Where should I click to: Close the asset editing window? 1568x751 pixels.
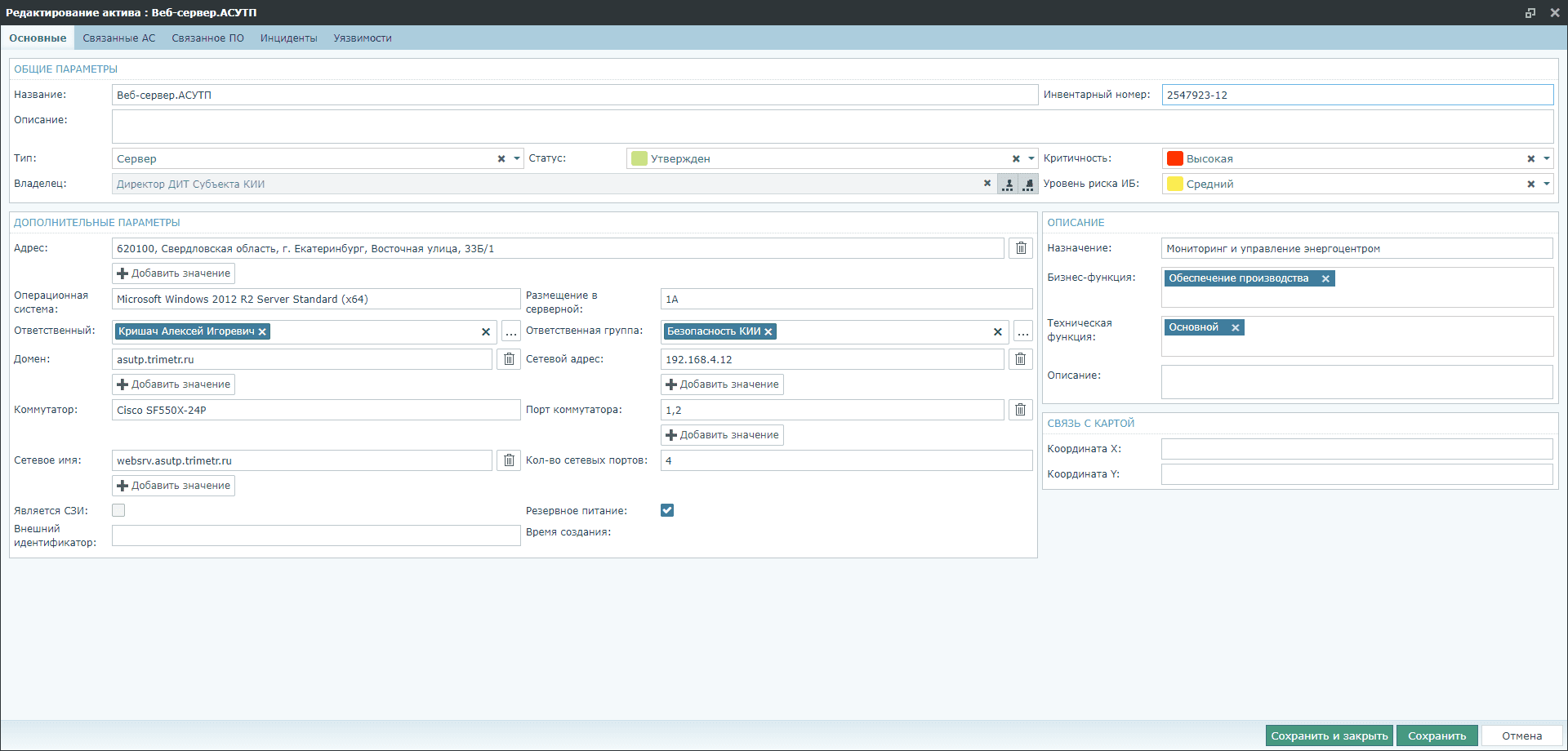(1555, 12)
